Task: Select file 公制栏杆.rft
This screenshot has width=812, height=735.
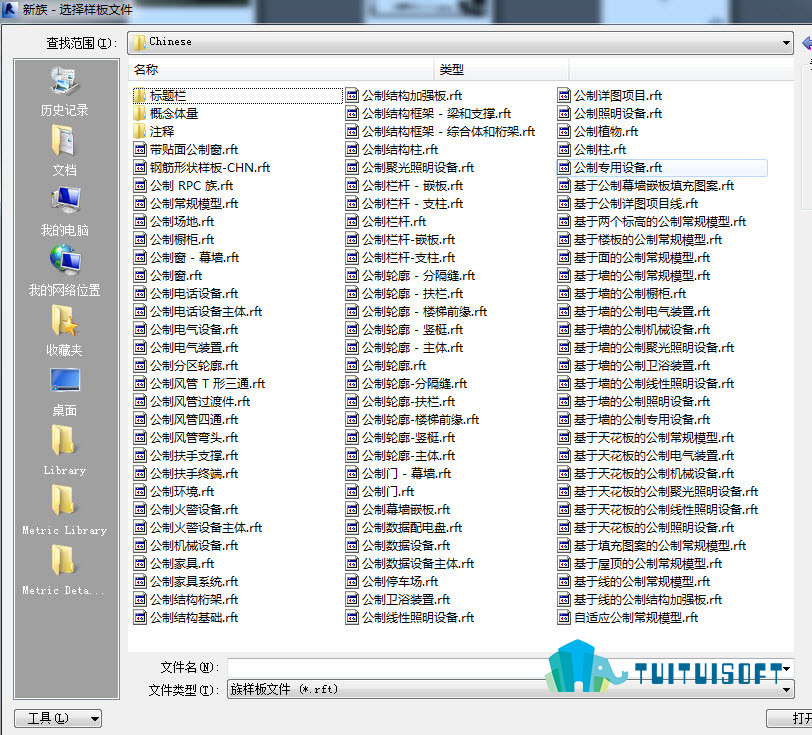Action: click(x=386, y=222)
